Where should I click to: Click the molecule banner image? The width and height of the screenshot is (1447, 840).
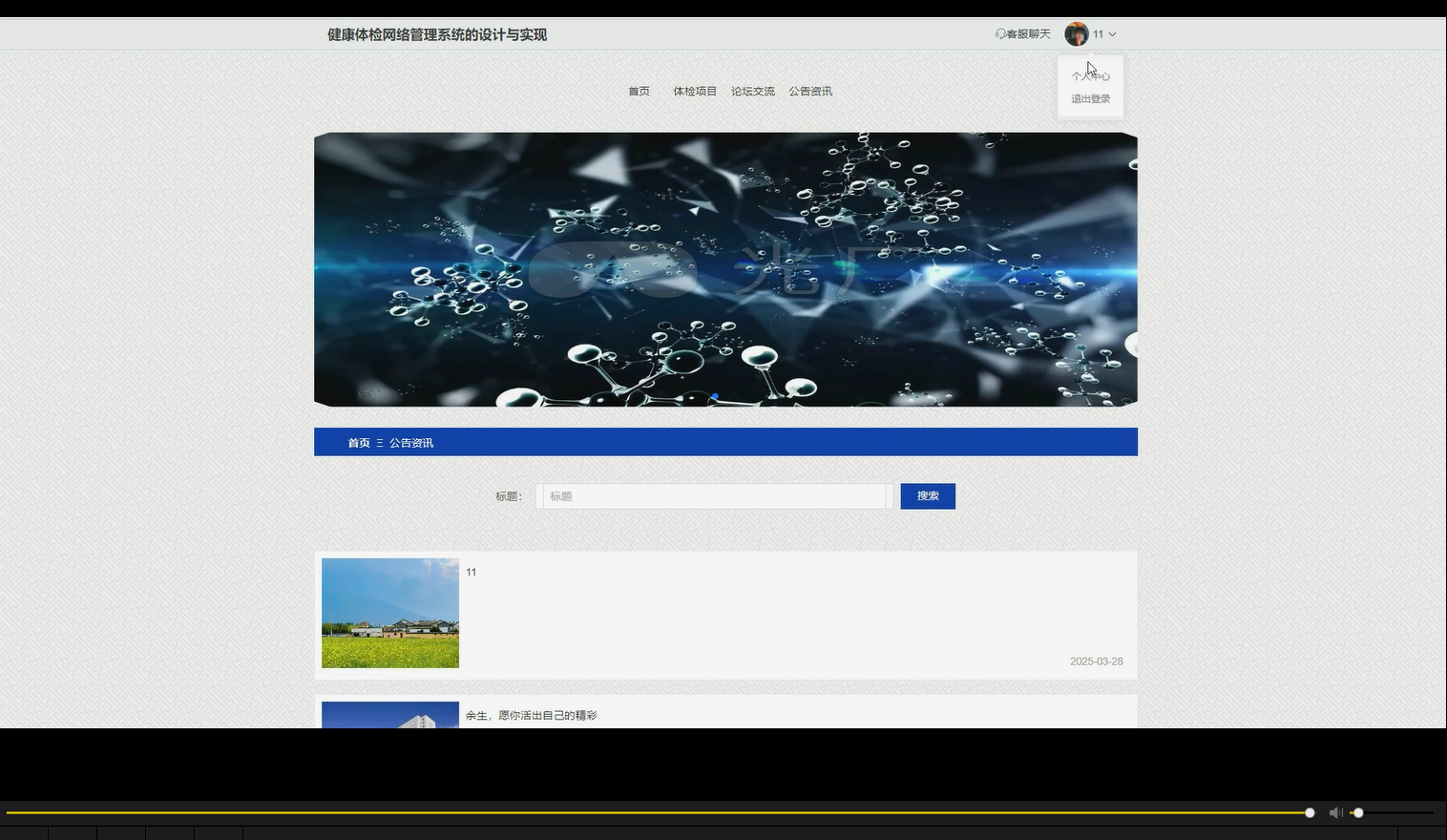725,269
